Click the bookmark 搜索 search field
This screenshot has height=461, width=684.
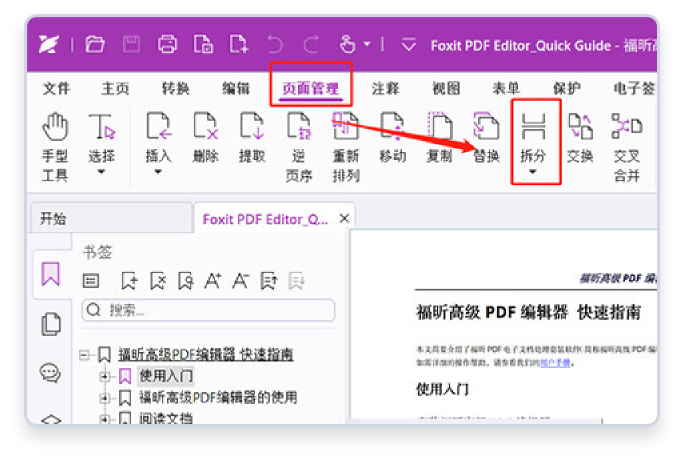coord(209,311)
